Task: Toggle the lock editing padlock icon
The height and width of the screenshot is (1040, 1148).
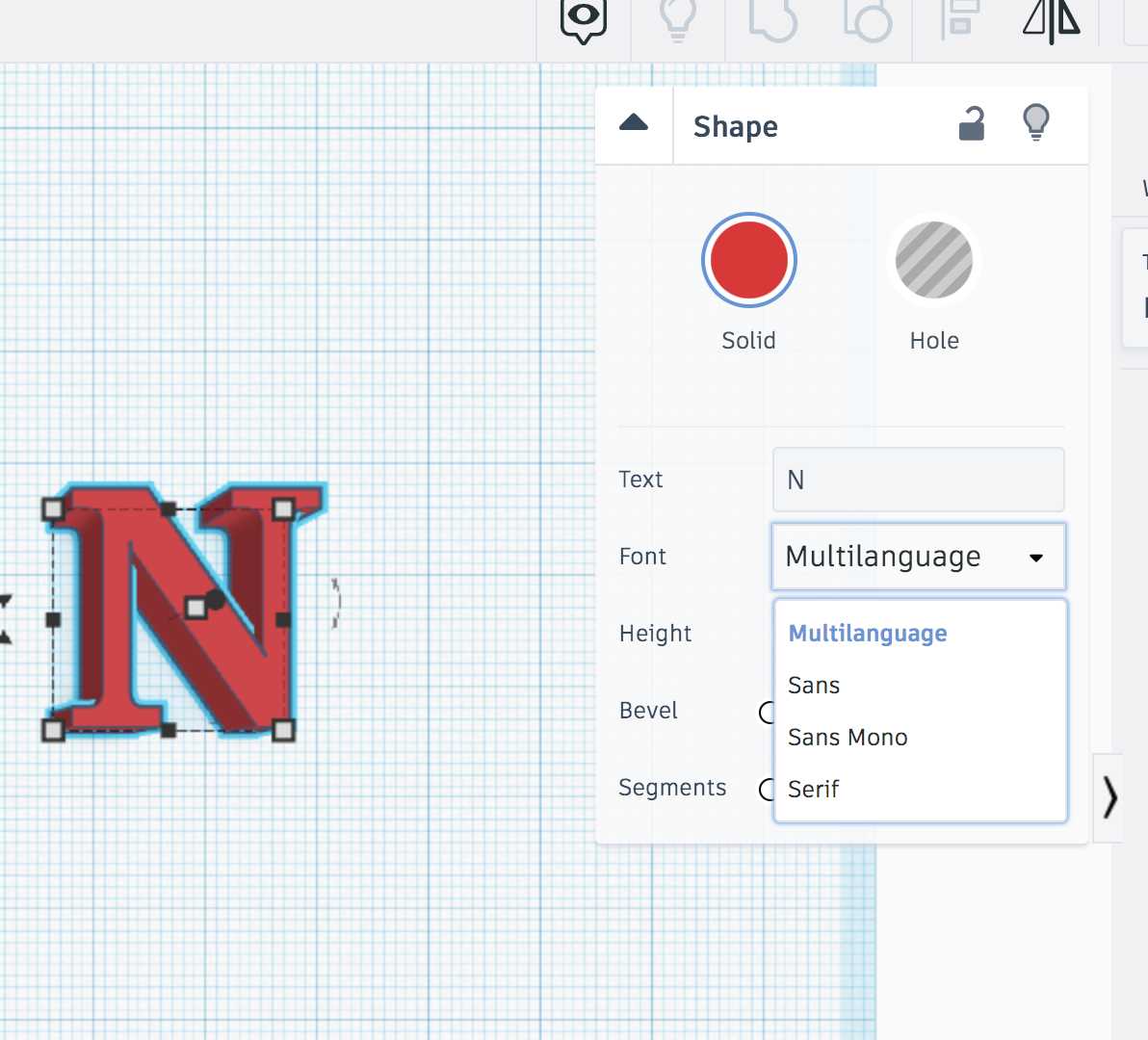Action: point(972,123)
